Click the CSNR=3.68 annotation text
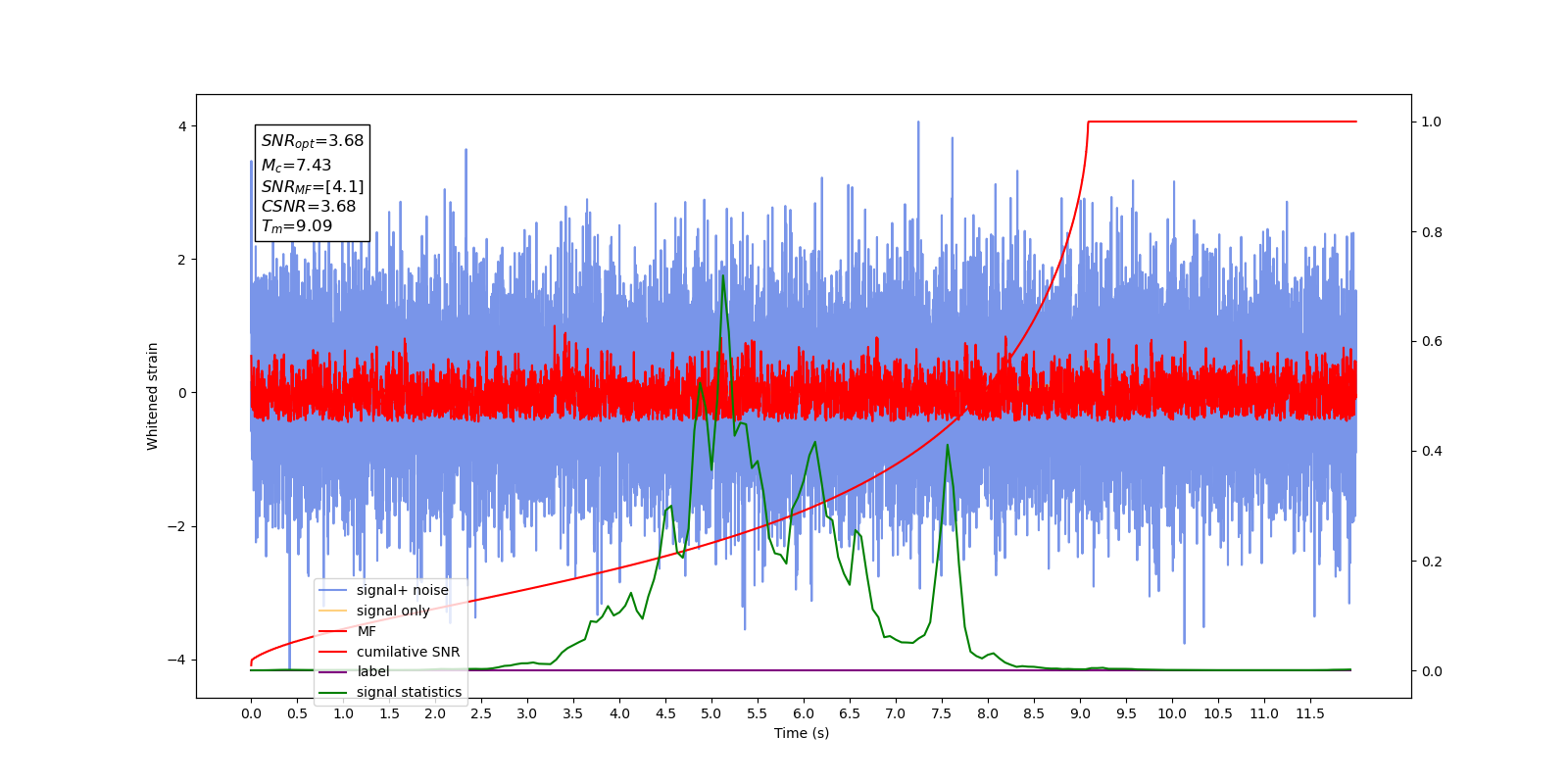This screenshot has height=784, width=1568. [309, 206]
